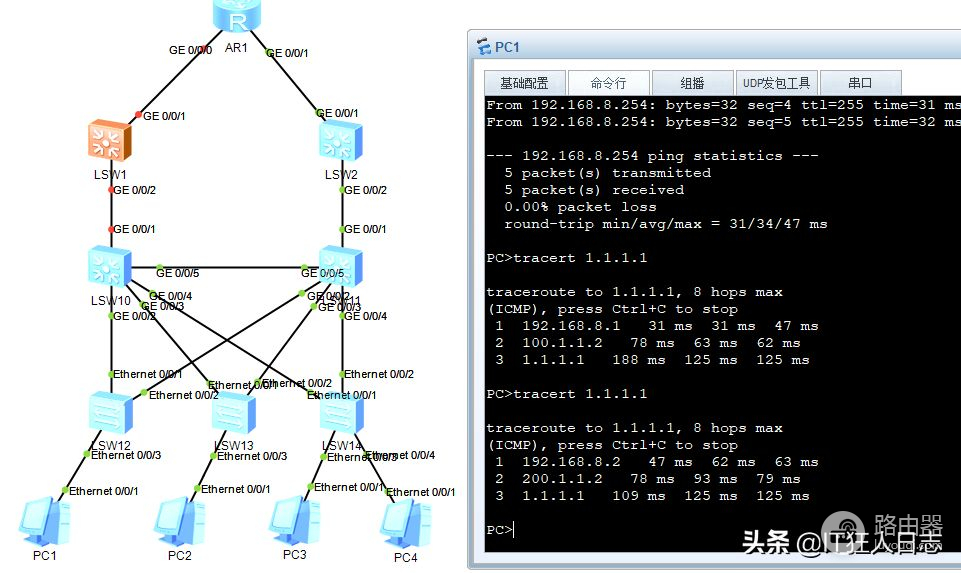This screenshot has width=961, height=573.
Task: Select the PC3 computer icon
Action: click(294, 520)
